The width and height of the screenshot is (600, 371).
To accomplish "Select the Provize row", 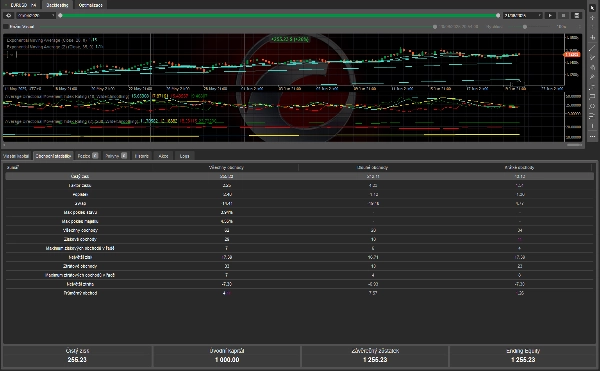I will tap(299, 194).
